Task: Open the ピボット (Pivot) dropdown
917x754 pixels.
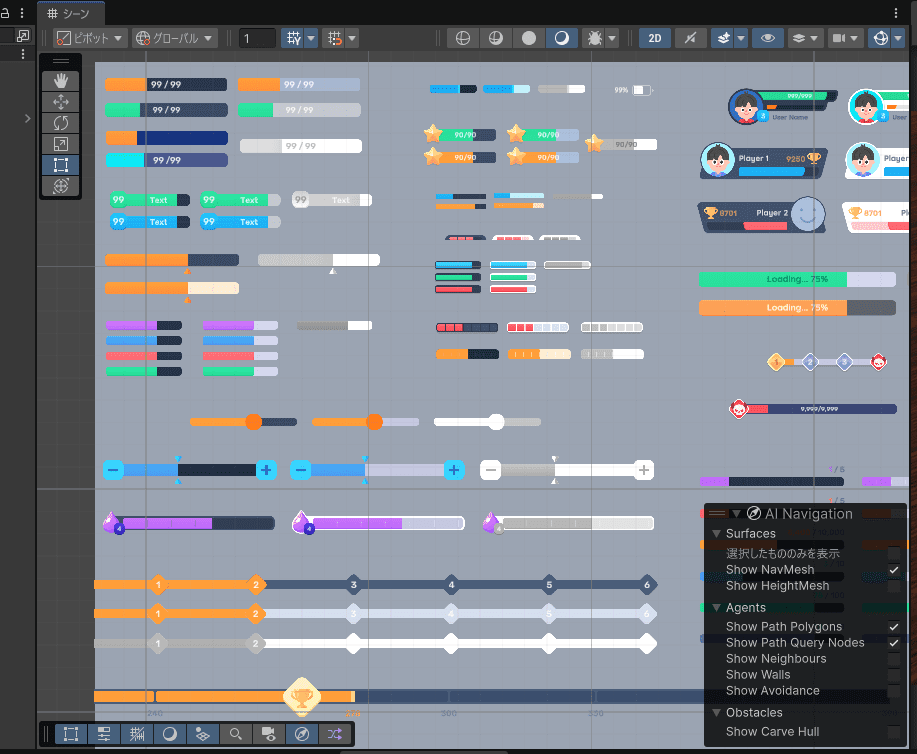Action: (x=90, y=38)
